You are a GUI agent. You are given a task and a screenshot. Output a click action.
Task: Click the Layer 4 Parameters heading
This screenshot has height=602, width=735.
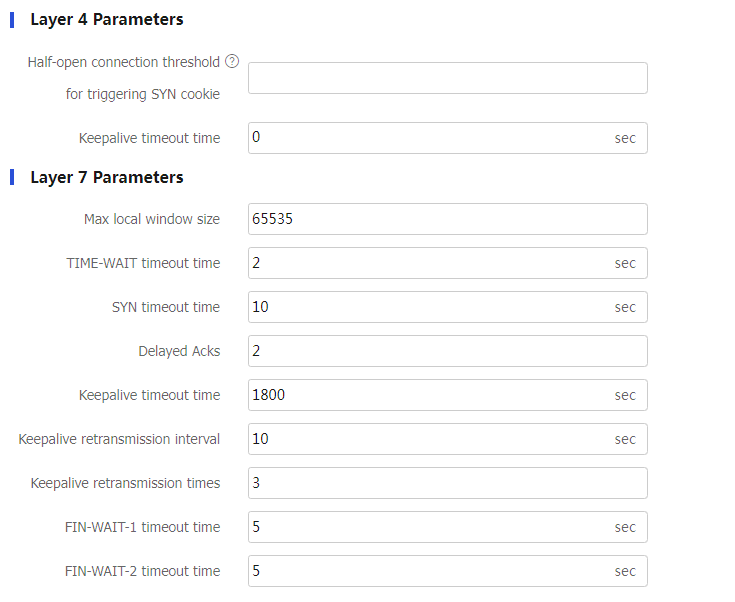point(107,19)
